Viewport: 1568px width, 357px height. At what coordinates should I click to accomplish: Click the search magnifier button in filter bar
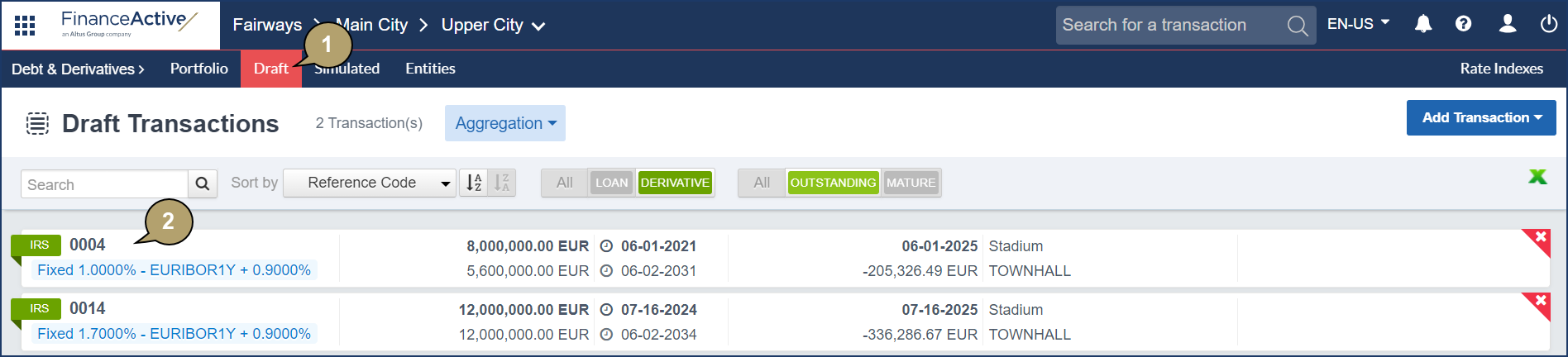[x=203, y=183]
